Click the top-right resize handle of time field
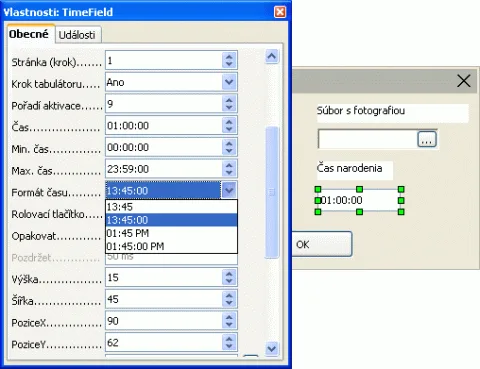The width and height of the screenshot is (480, 369). (401, 189)
